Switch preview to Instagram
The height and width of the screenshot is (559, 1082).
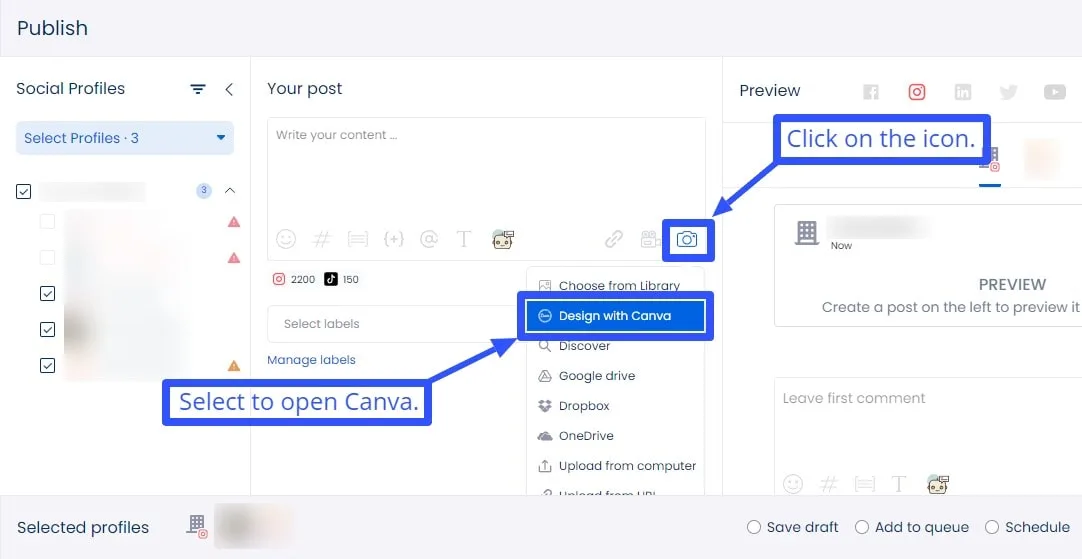(916, 92)
